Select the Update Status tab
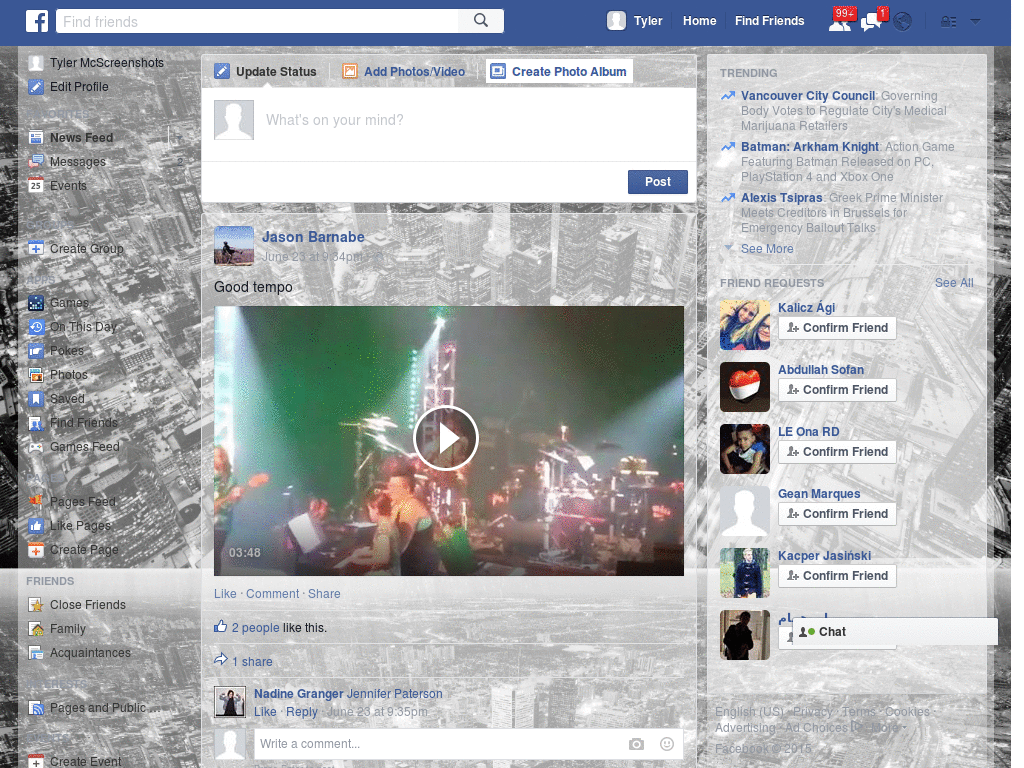 point(266,71)
